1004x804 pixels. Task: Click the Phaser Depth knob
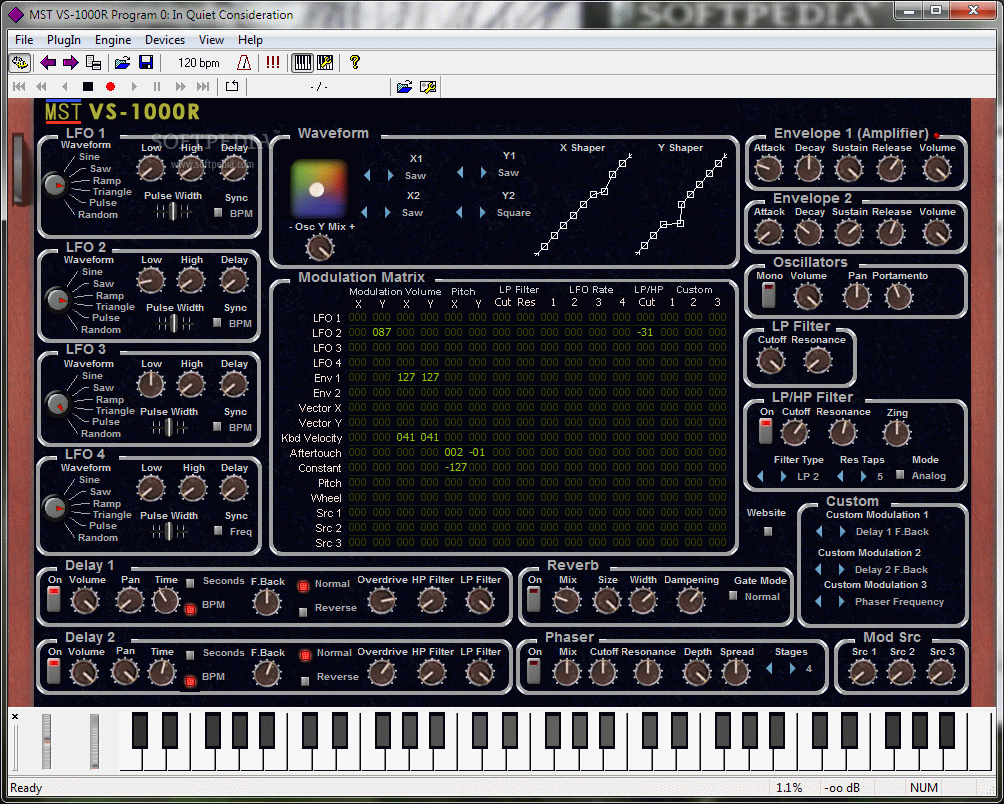697,673
